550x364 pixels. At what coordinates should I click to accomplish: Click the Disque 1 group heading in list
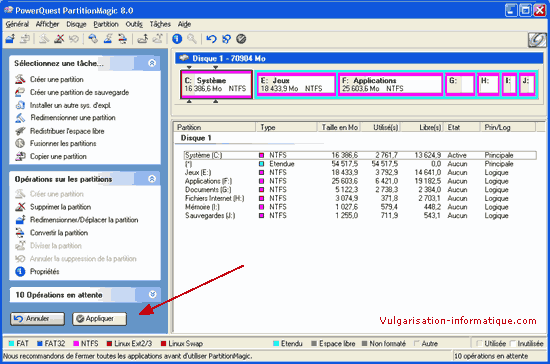click(x=196, y=138)
